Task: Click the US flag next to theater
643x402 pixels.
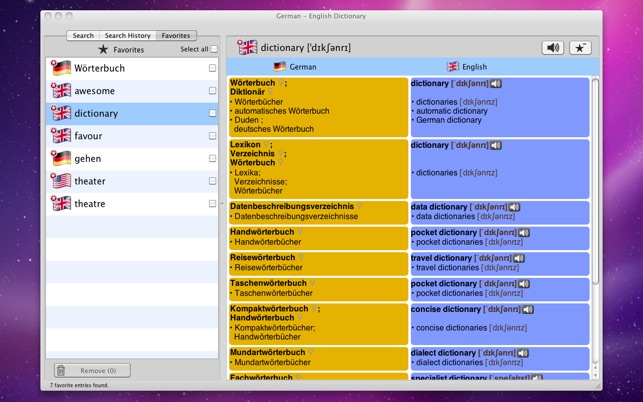Action: tap(61, 181)
